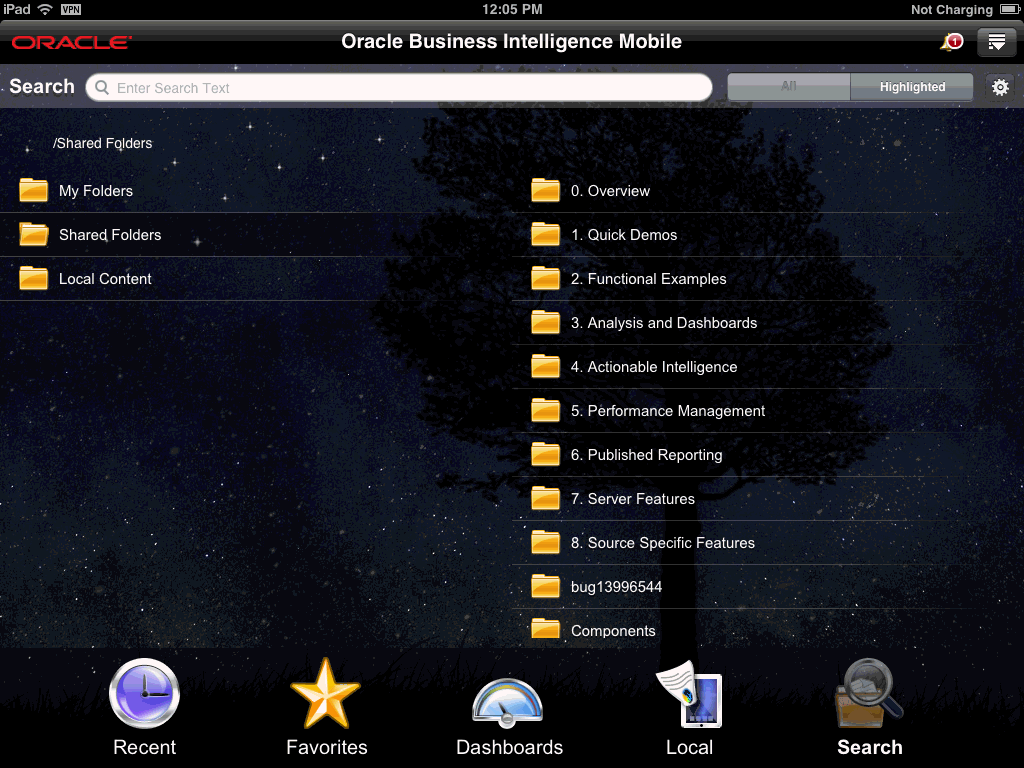Viewport: 1024px width, 768px height.
Task: Open the catalog list view icon
Action: pos(996,42)
